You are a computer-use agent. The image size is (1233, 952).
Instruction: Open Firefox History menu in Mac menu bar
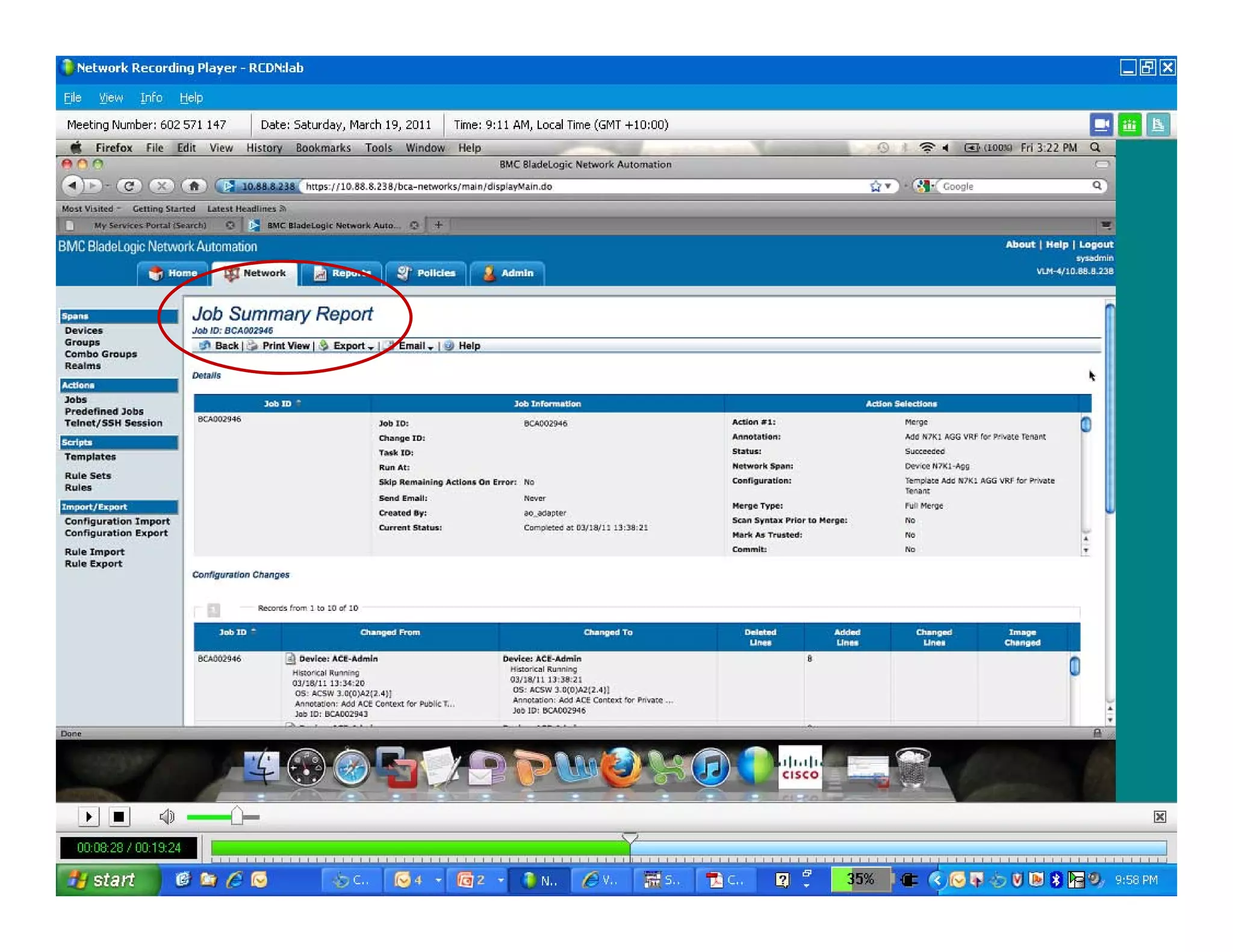click(264, 148)
